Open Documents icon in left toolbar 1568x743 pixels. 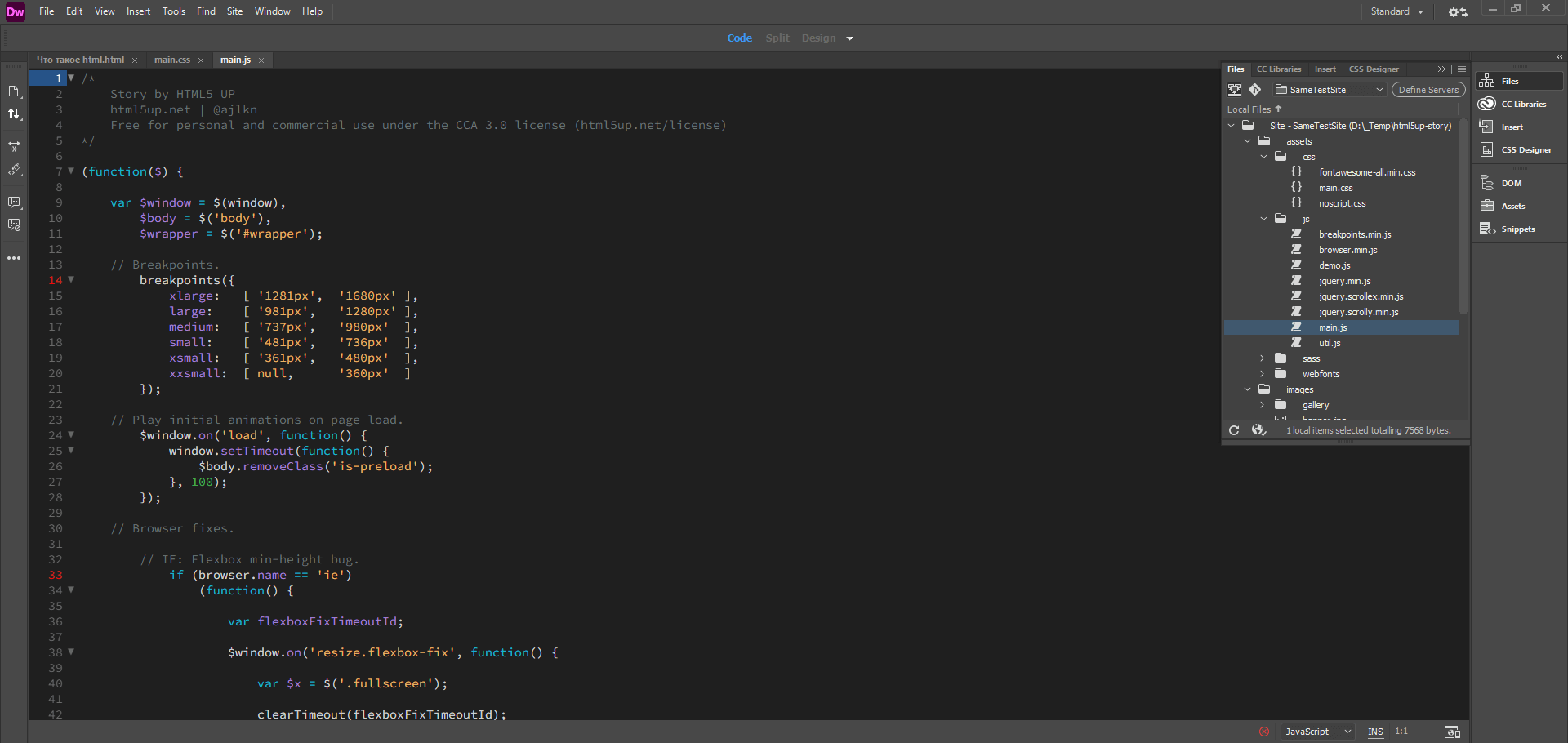[14, 91]
